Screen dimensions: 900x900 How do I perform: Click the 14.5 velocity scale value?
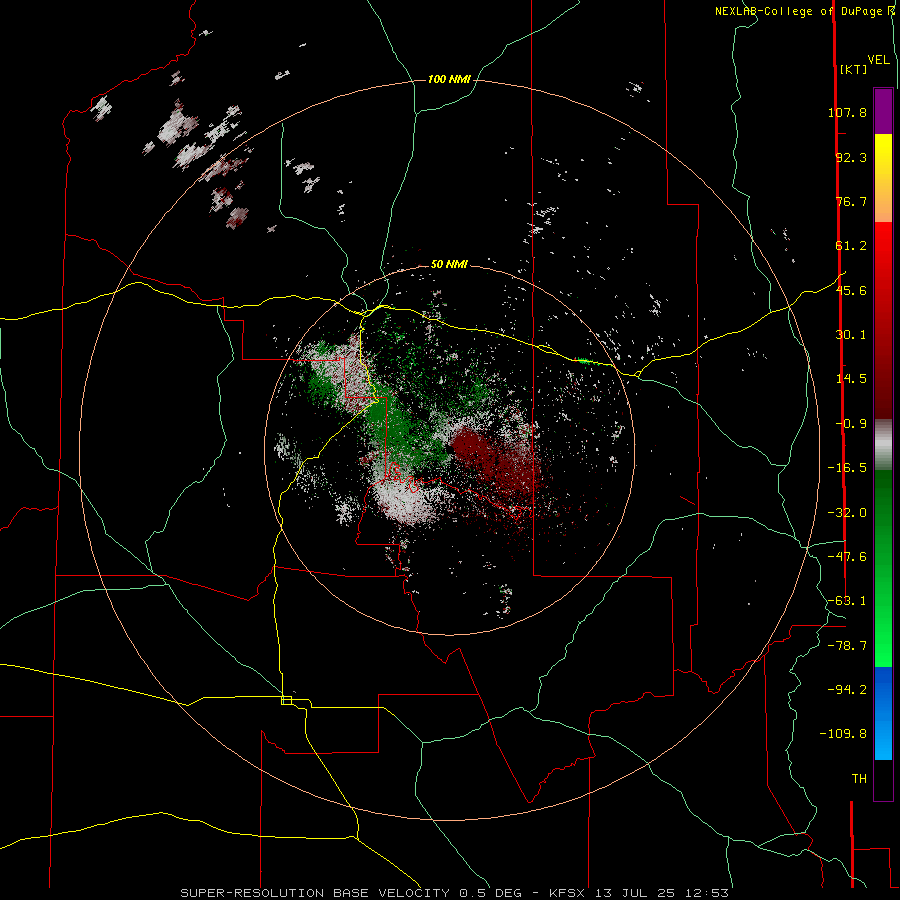coord(851,379)
